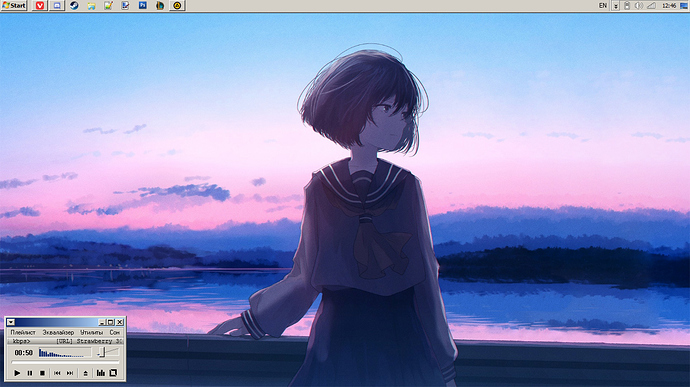Screen dimensions: 690x387
Task: Open the Эквалайзер menu
Action: pos(58,332)
